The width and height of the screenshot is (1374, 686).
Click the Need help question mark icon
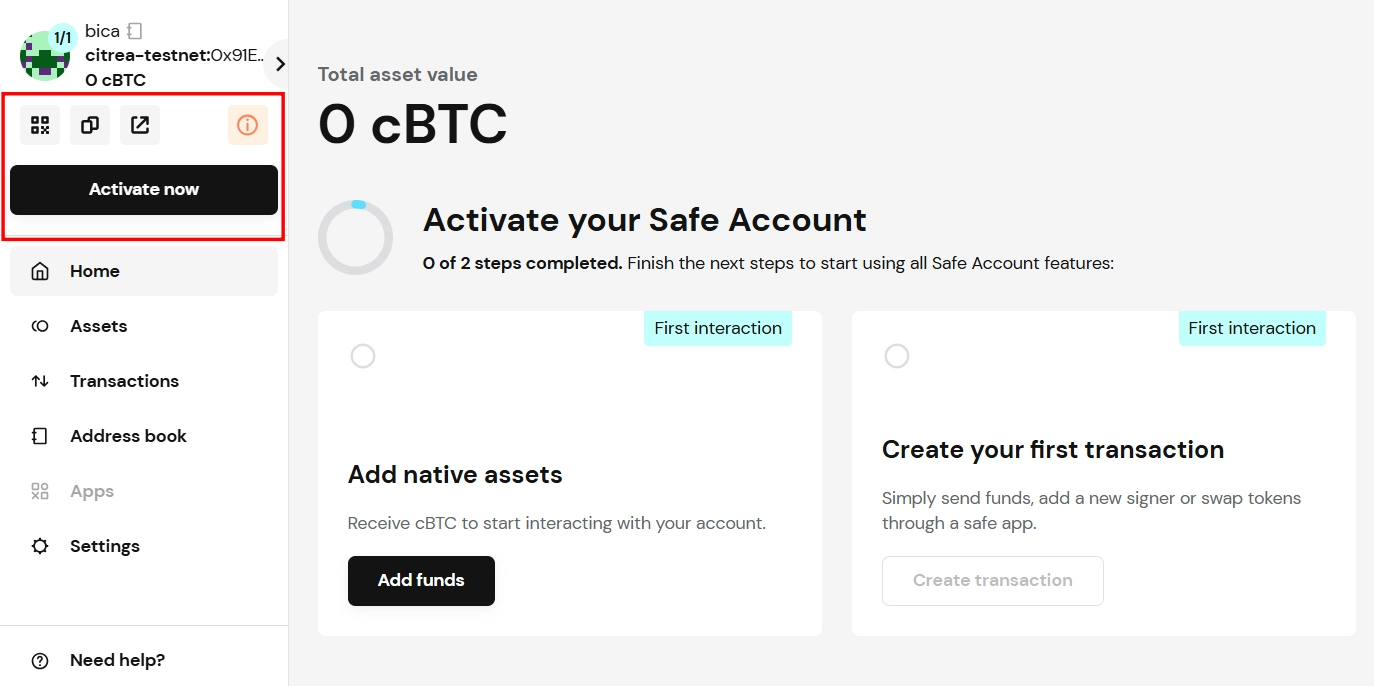coord(39,660)
